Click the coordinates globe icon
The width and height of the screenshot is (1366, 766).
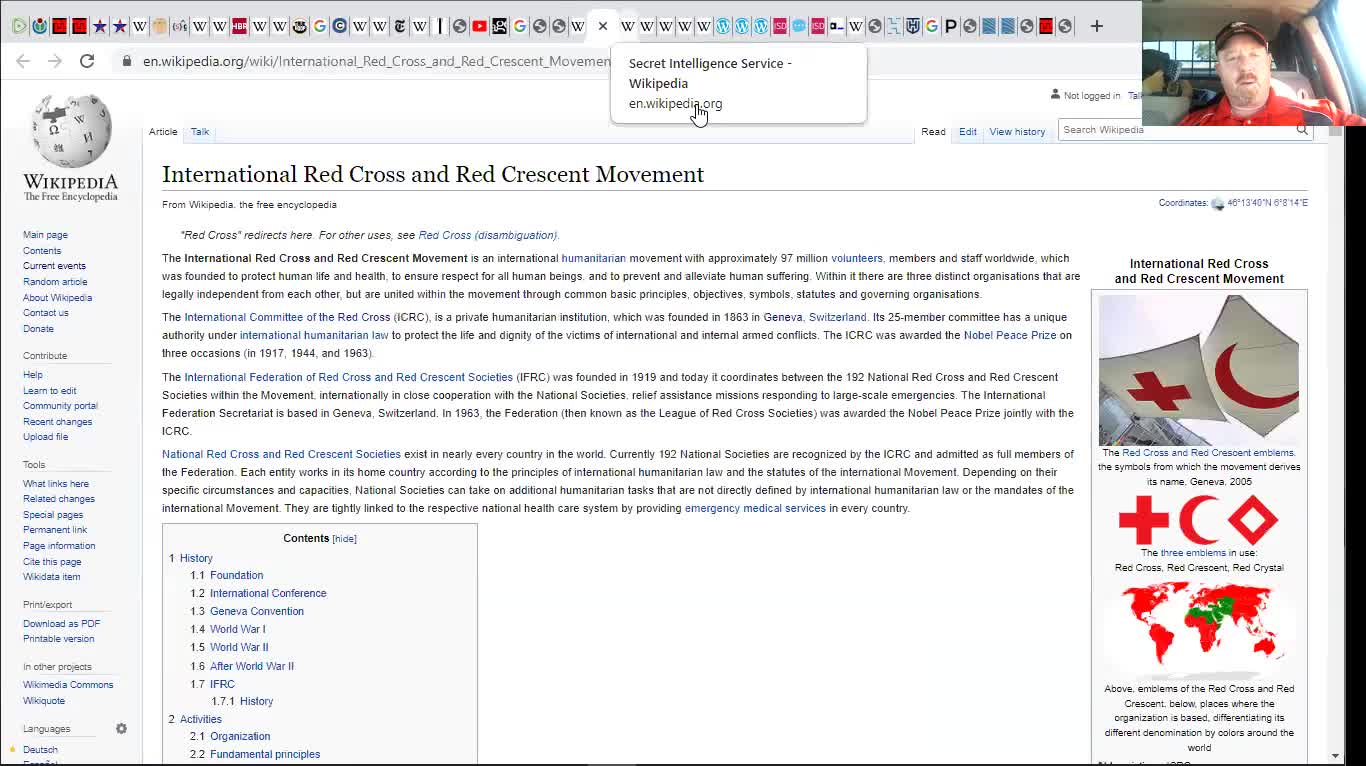pos(1217,204)
